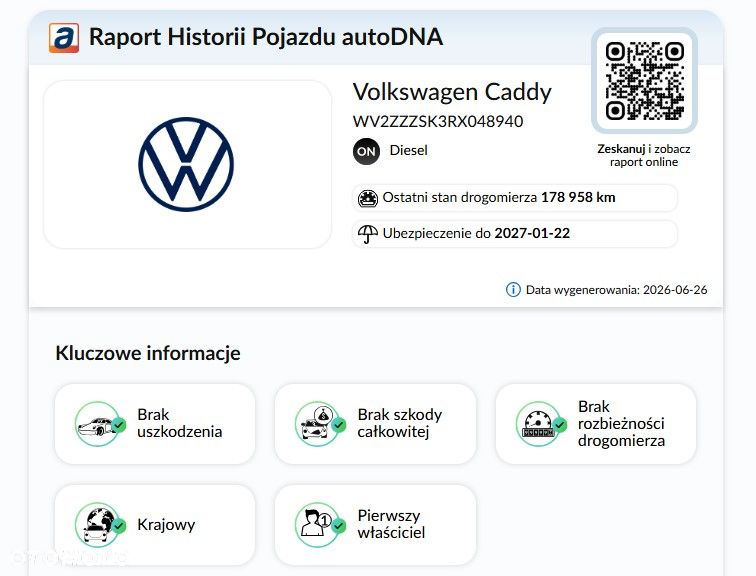Image resolution: width=756 pixels, height=576 pixels.
Task: Click the Volkswagen Caddy title
Action: click(452, 92)
